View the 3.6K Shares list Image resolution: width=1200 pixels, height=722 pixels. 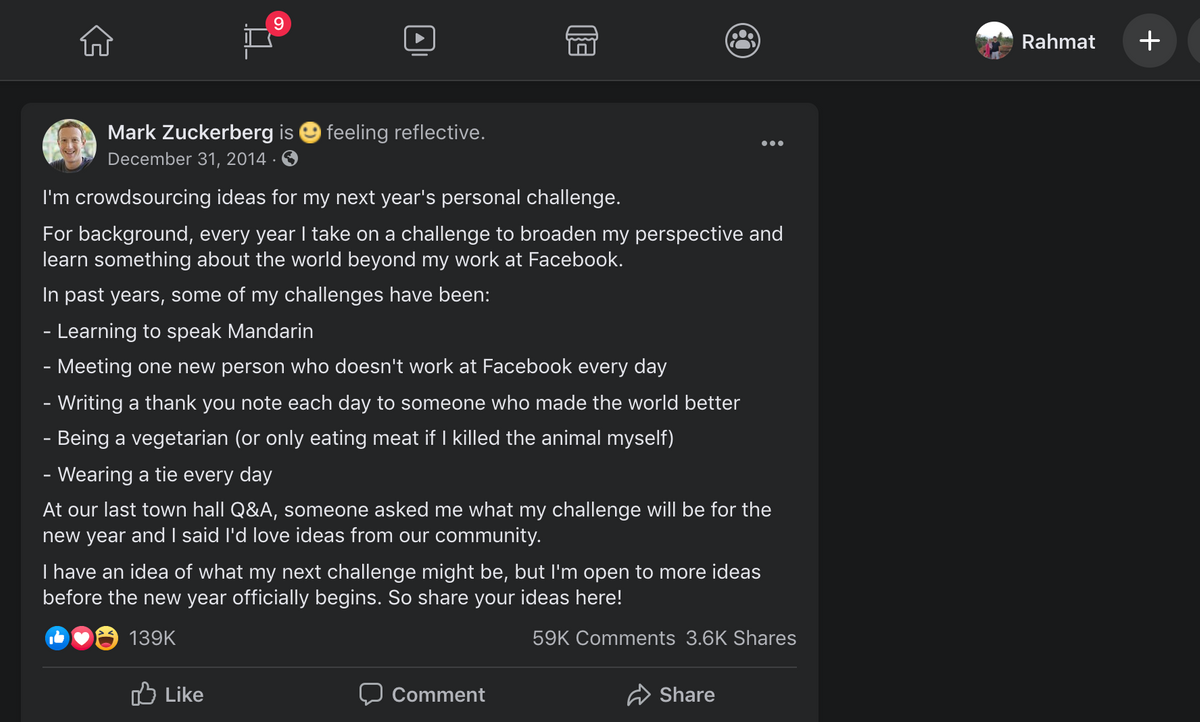(741, 638)
